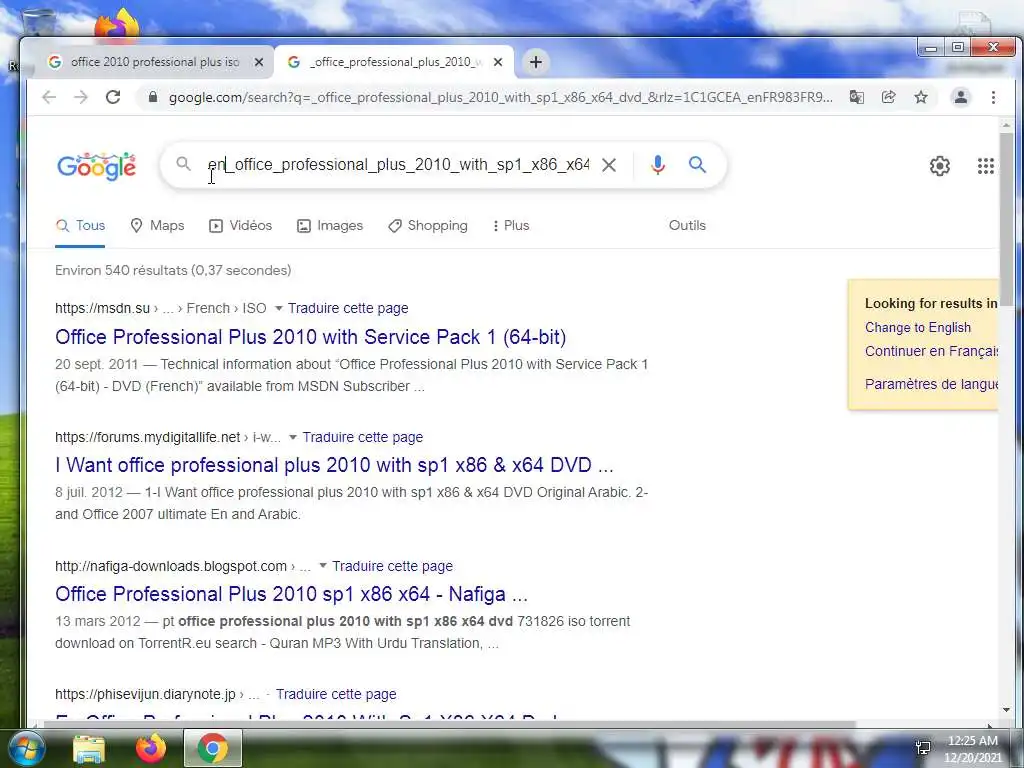Close the '_office_professional_plus_2010' tab
This screenshot has height=768, width=1024.
(498, 62)
